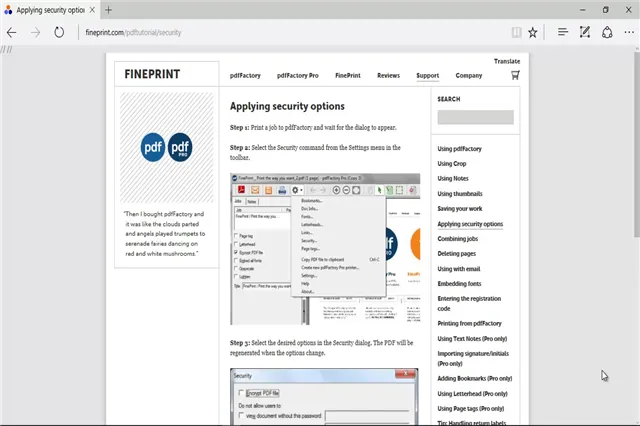This screenshot has width=640, height=426.
Task: Open the Using with email link
Action: pos(459,269)
